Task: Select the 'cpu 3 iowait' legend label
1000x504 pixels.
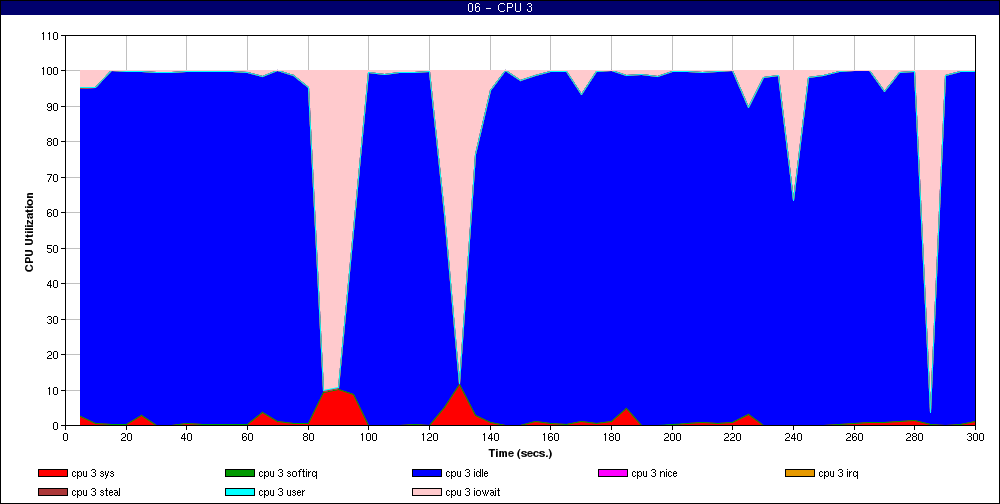Action: pyautogui.click(x=473, y=493)
